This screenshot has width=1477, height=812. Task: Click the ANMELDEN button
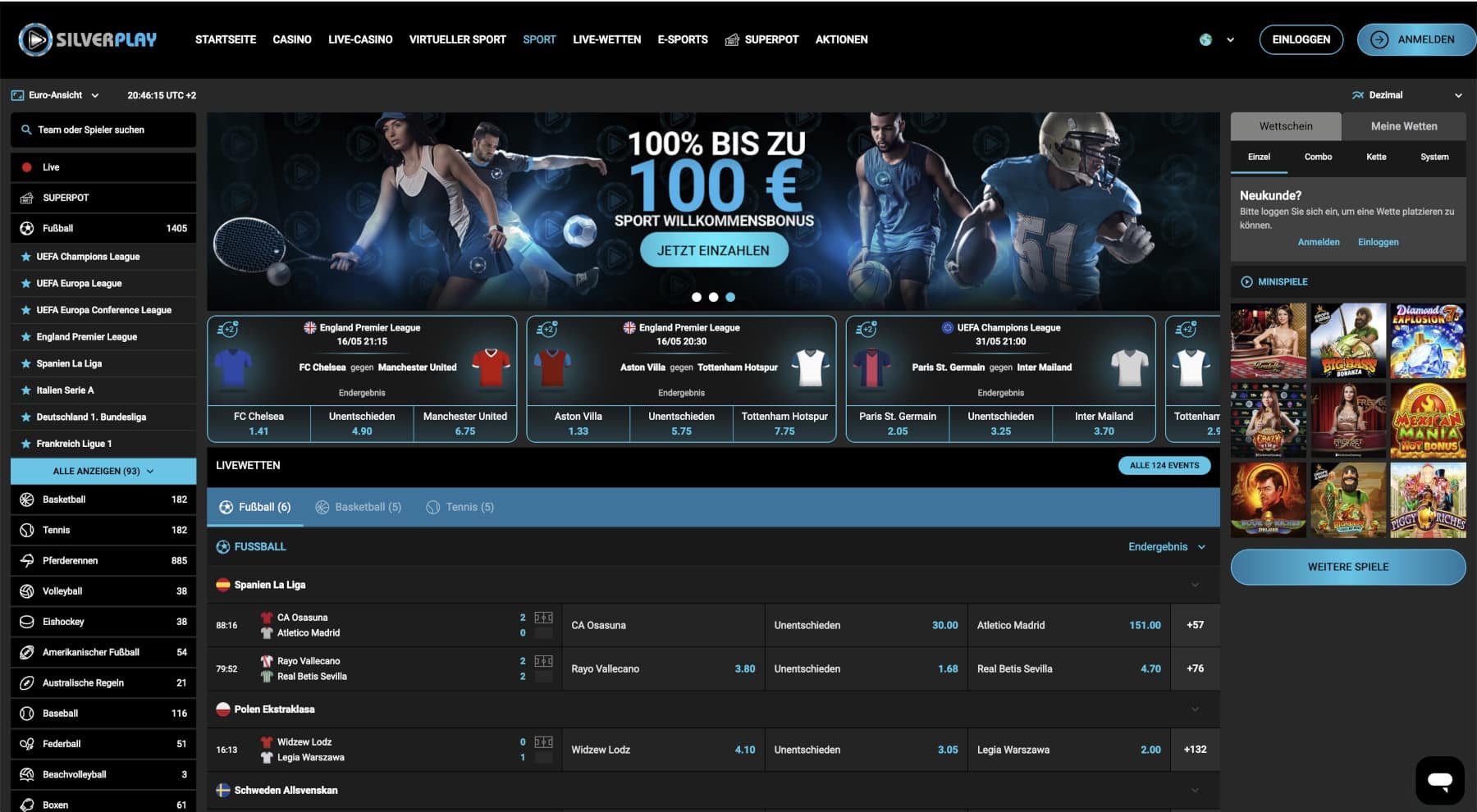1415,39
